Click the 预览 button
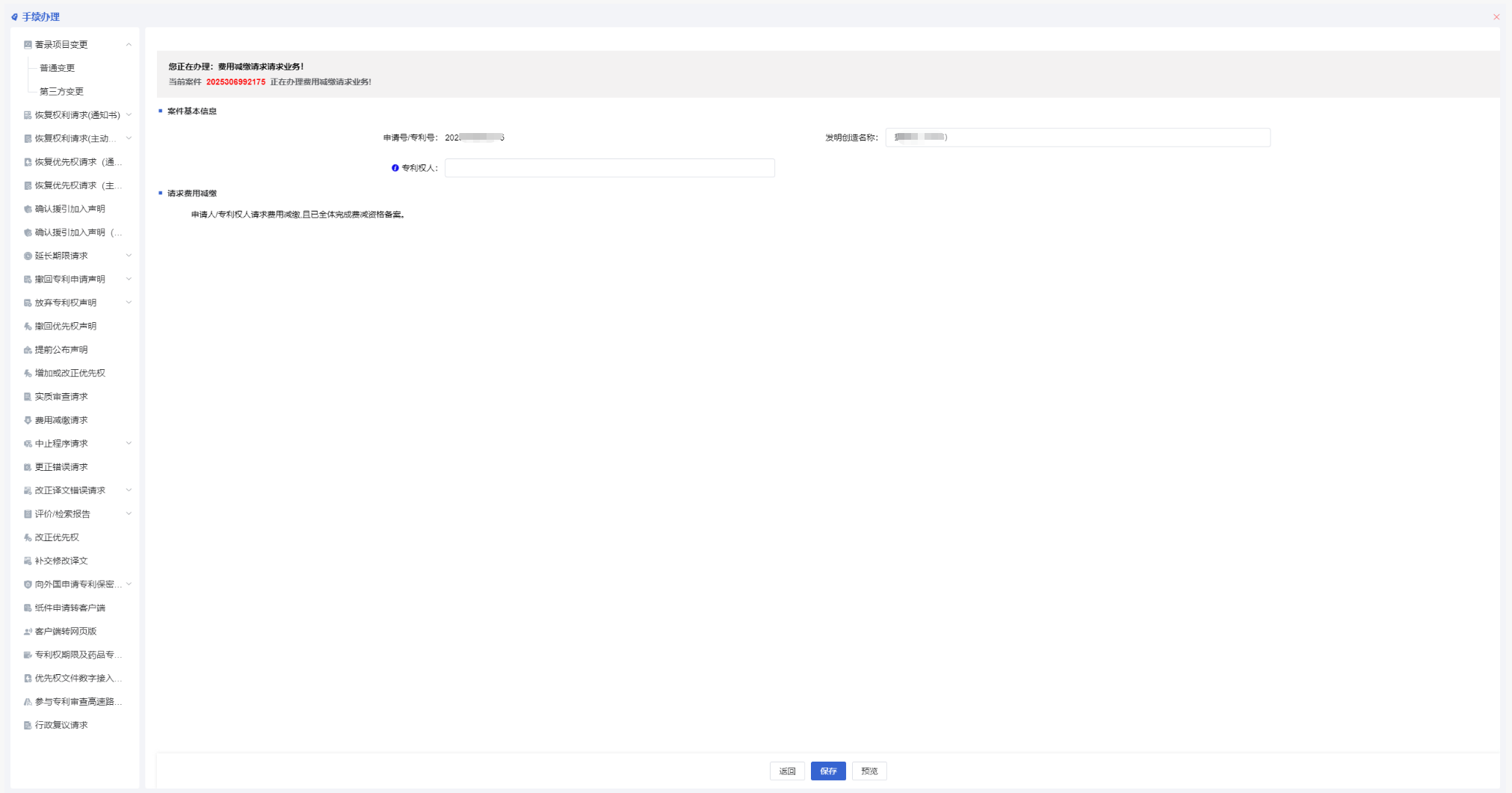 [869, 771]
